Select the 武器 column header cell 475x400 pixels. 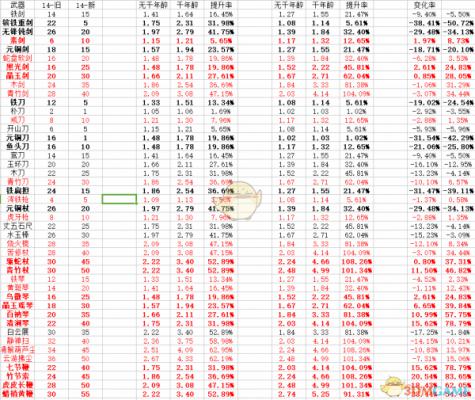tap(18, 5)
